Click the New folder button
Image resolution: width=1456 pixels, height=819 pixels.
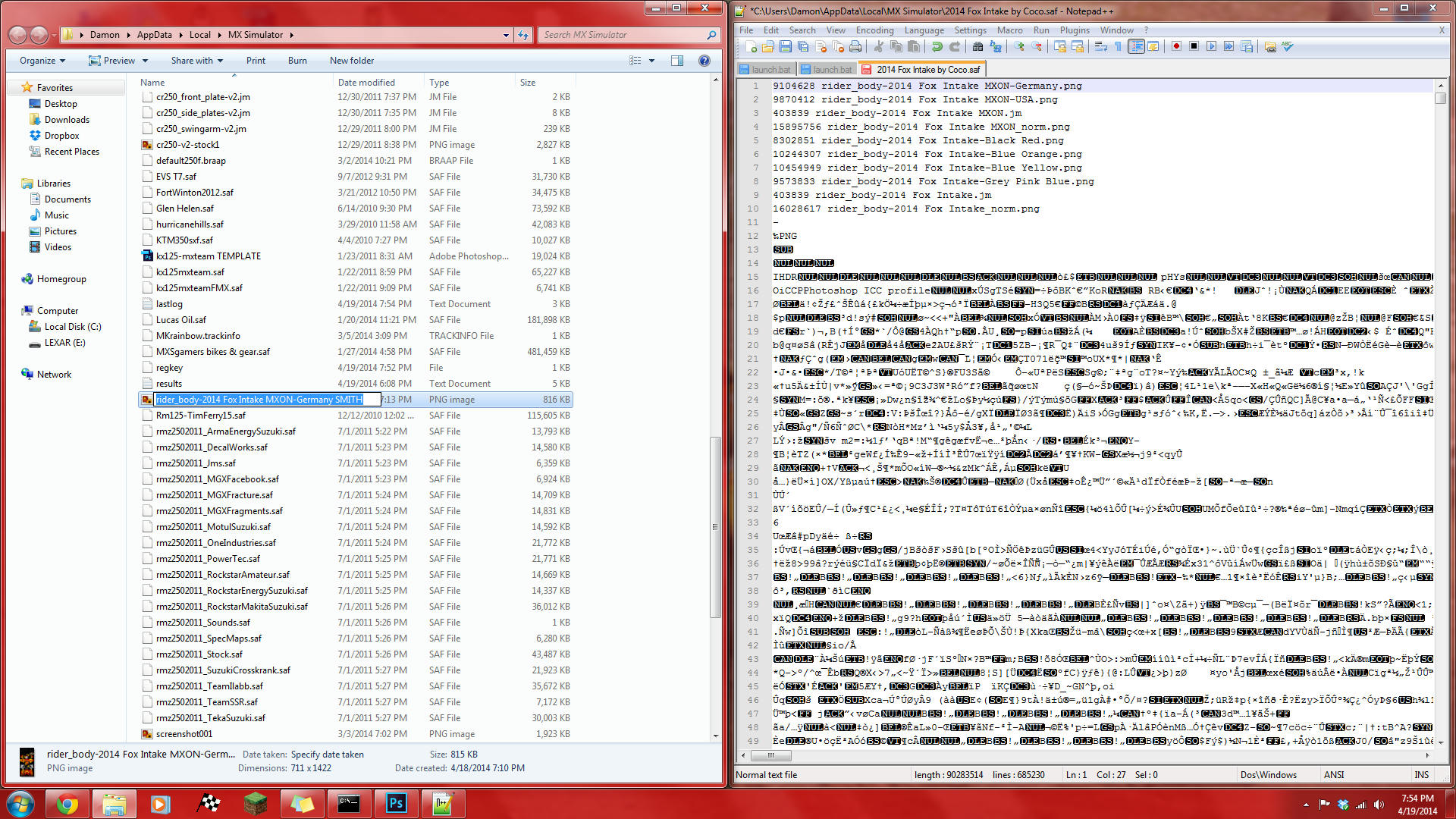tap(351, 61)
